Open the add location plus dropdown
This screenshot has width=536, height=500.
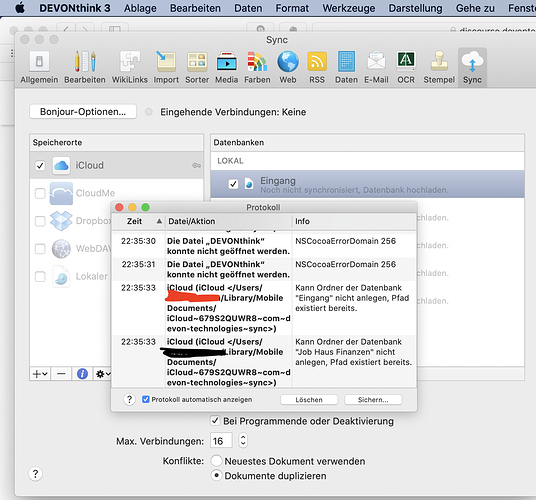[x=40, y=374]
